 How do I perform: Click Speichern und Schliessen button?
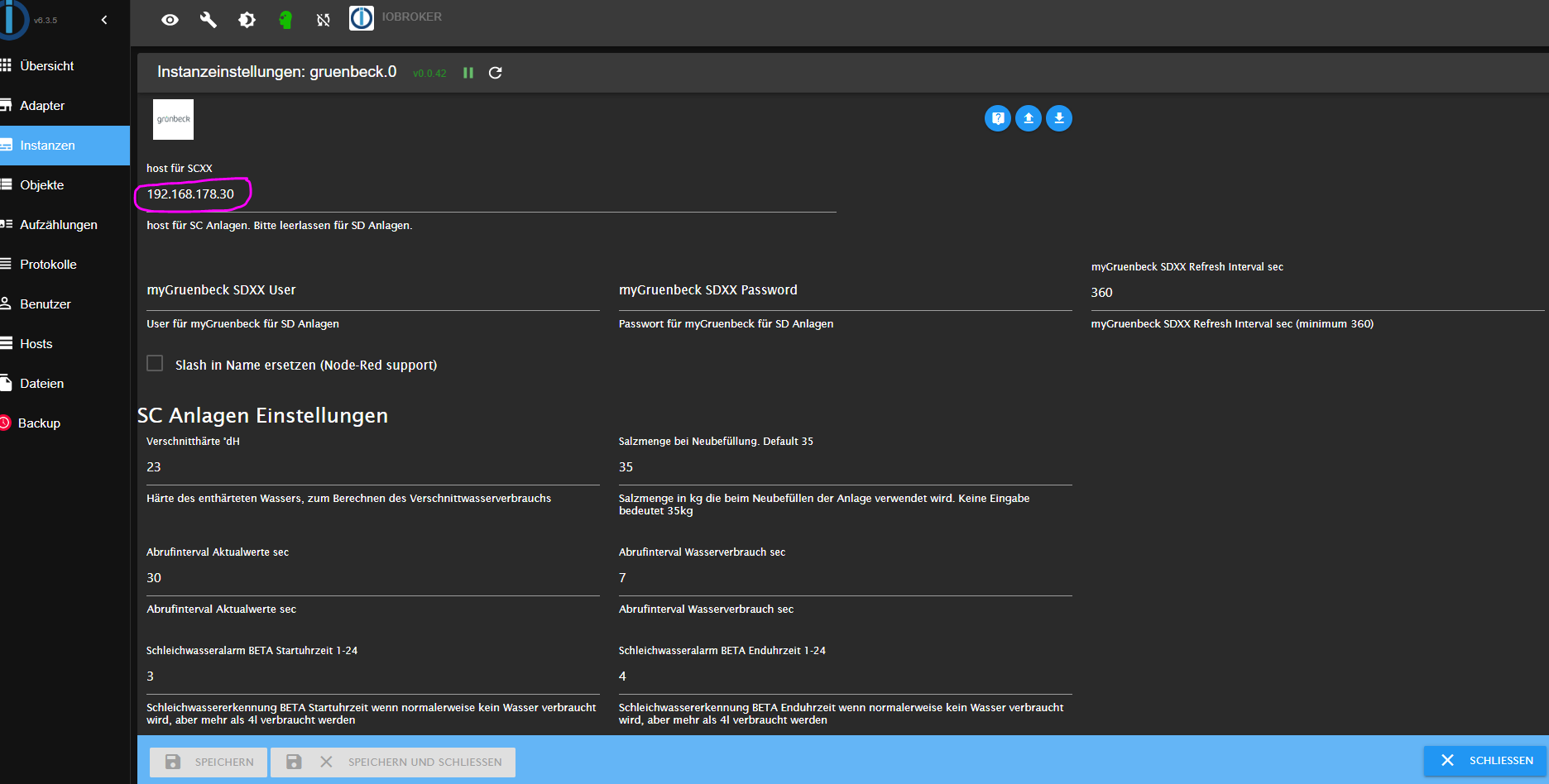393,762
